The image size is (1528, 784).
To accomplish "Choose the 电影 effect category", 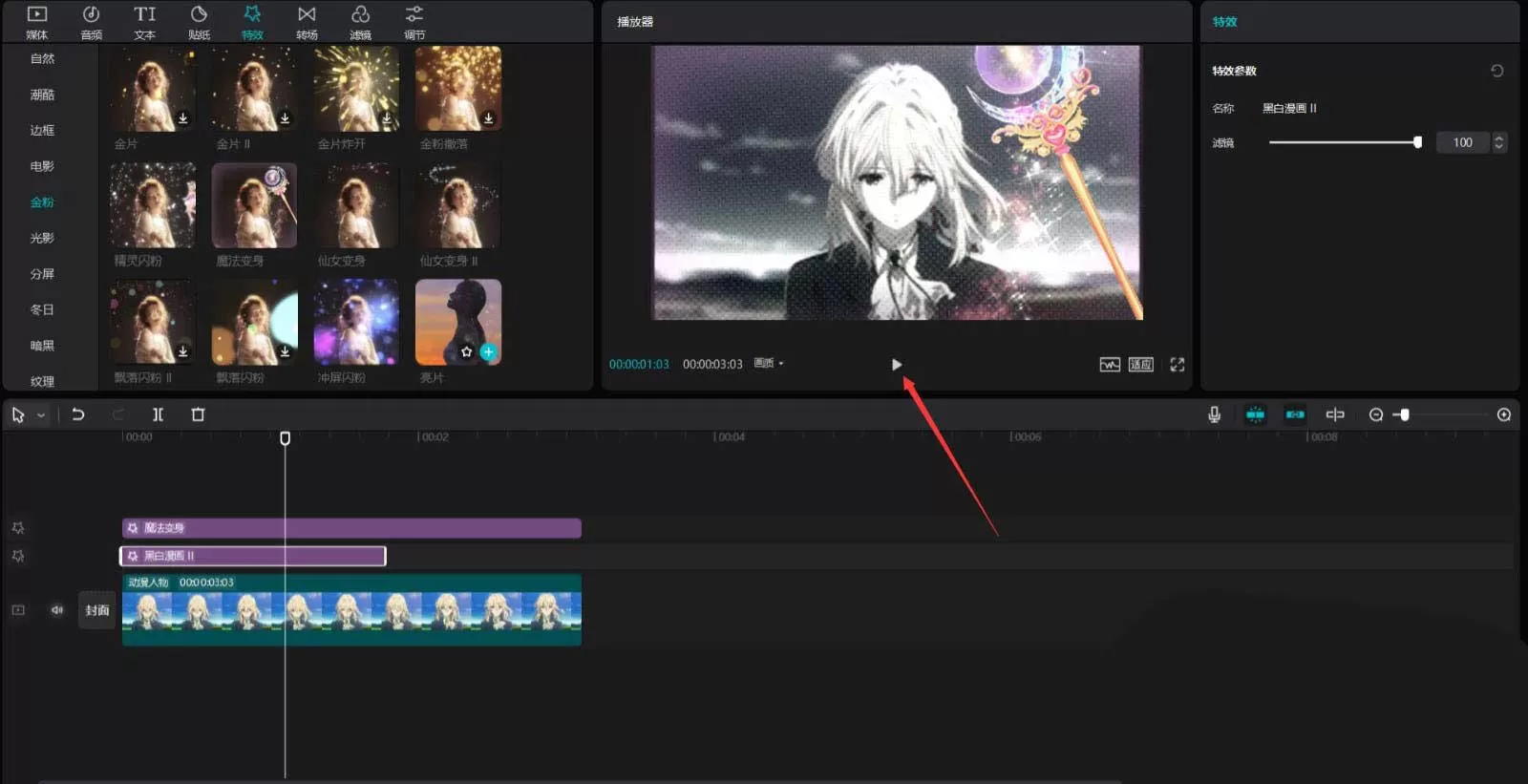I will (42, 166).
